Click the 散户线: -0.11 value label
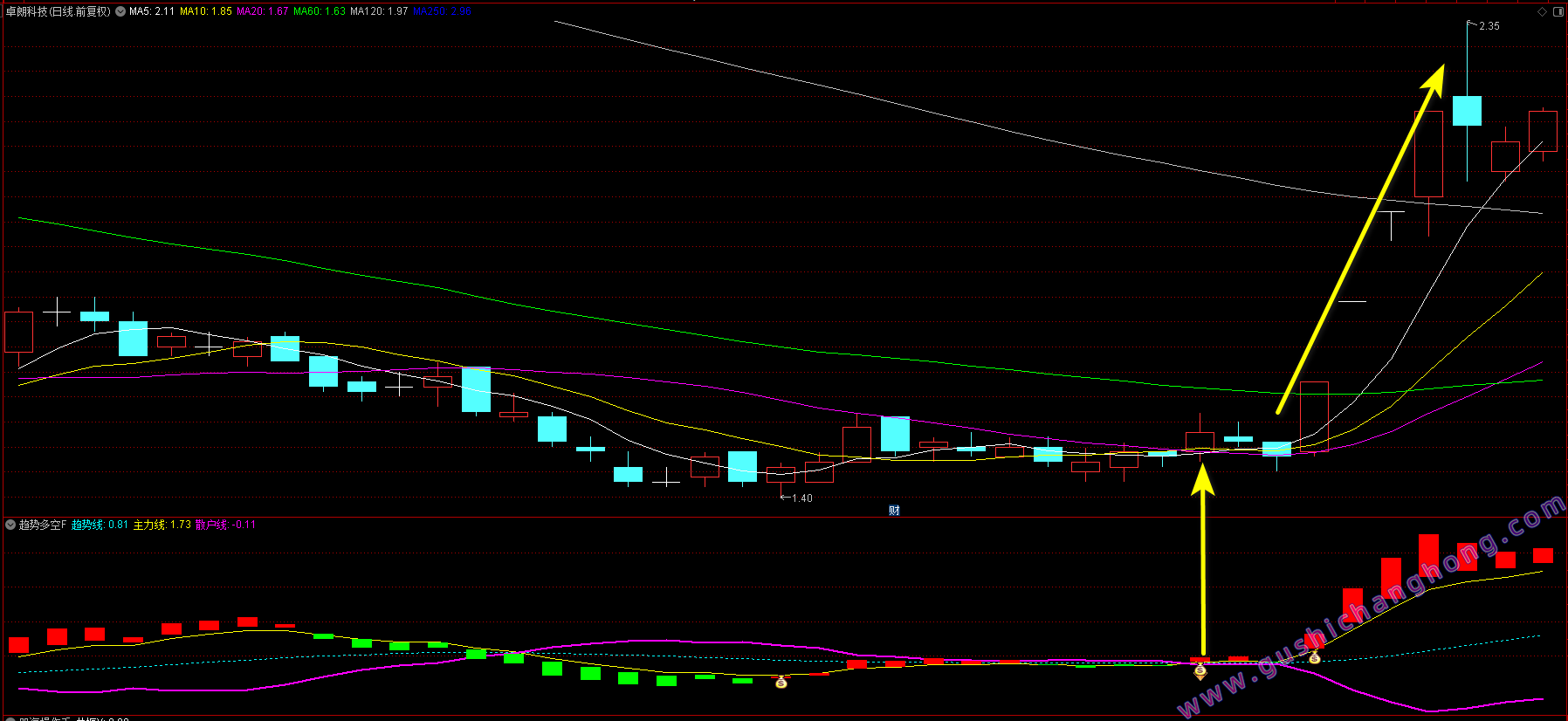1568x721 pixels. click(x=226, y=525)
